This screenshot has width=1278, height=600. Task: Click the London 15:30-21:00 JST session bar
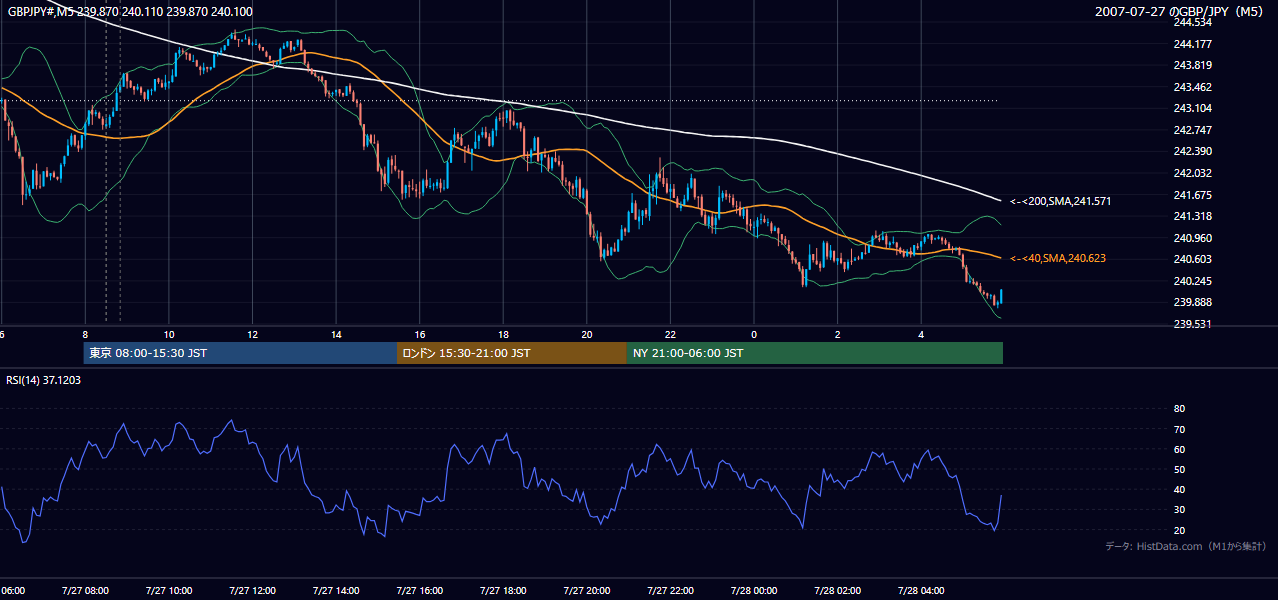pyautogui.click(x=512, y=353)
